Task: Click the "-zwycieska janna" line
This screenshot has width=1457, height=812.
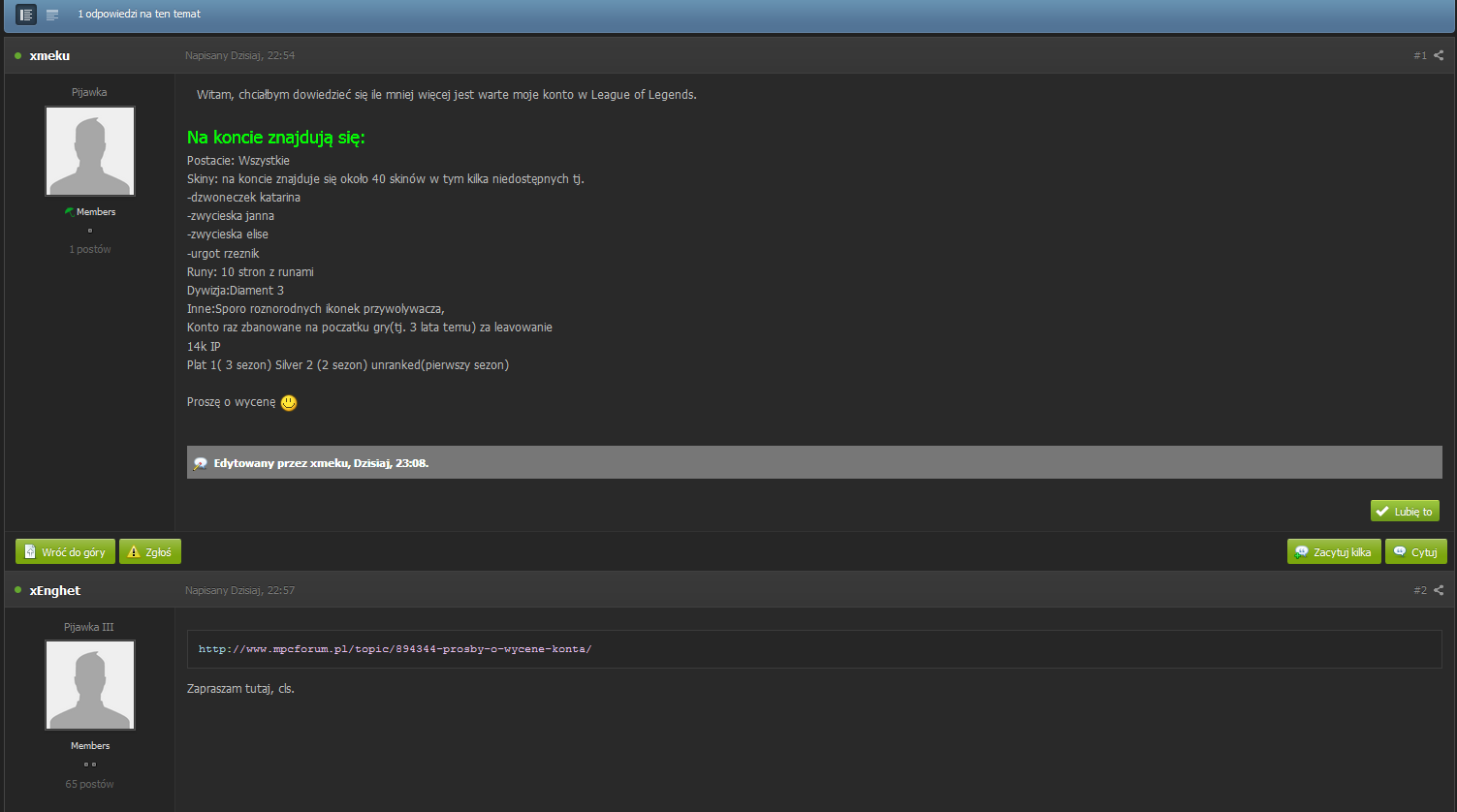Action: 231,216
